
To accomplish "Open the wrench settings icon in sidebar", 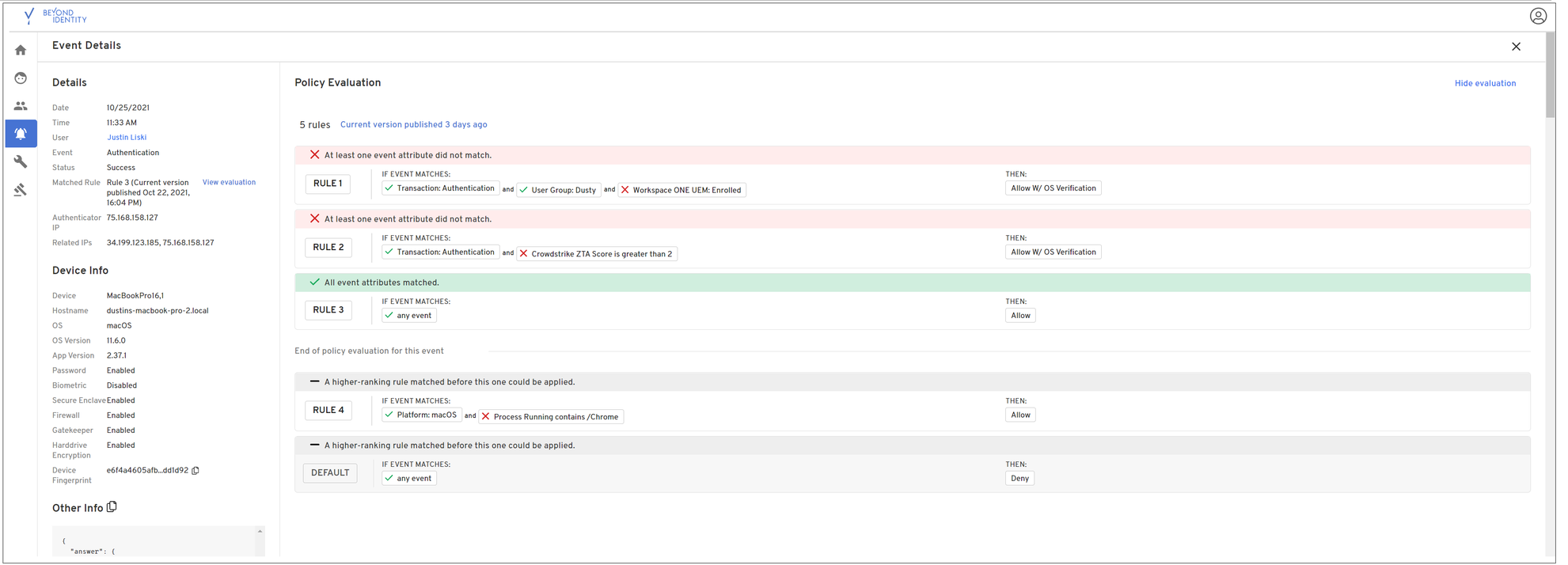I will [x=21, y=161].
